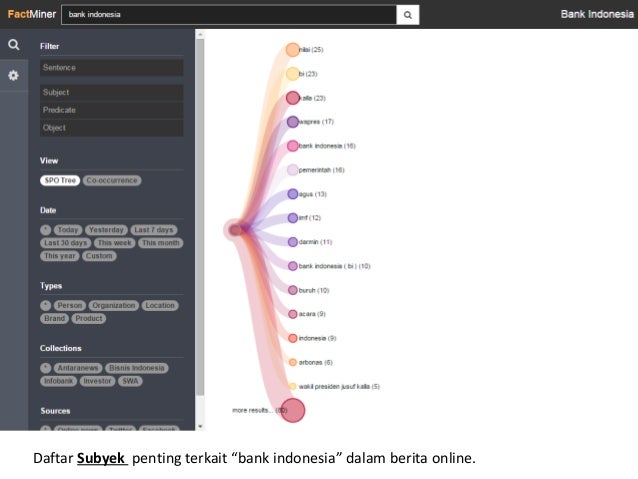Screen dimensions: 638x479
Task: Select the Yesterday date filter
Action: [106, 230]
